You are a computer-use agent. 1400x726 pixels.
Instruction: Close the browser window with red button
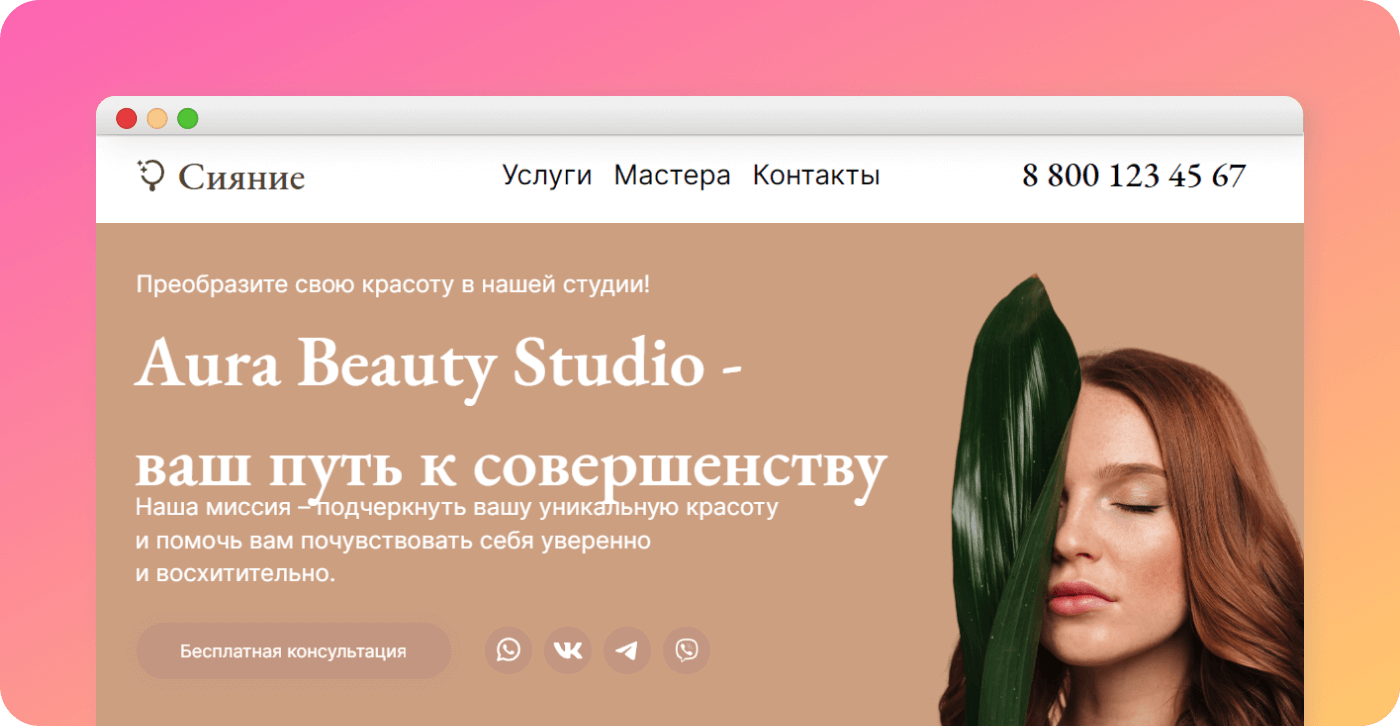[x=127, y=118]
